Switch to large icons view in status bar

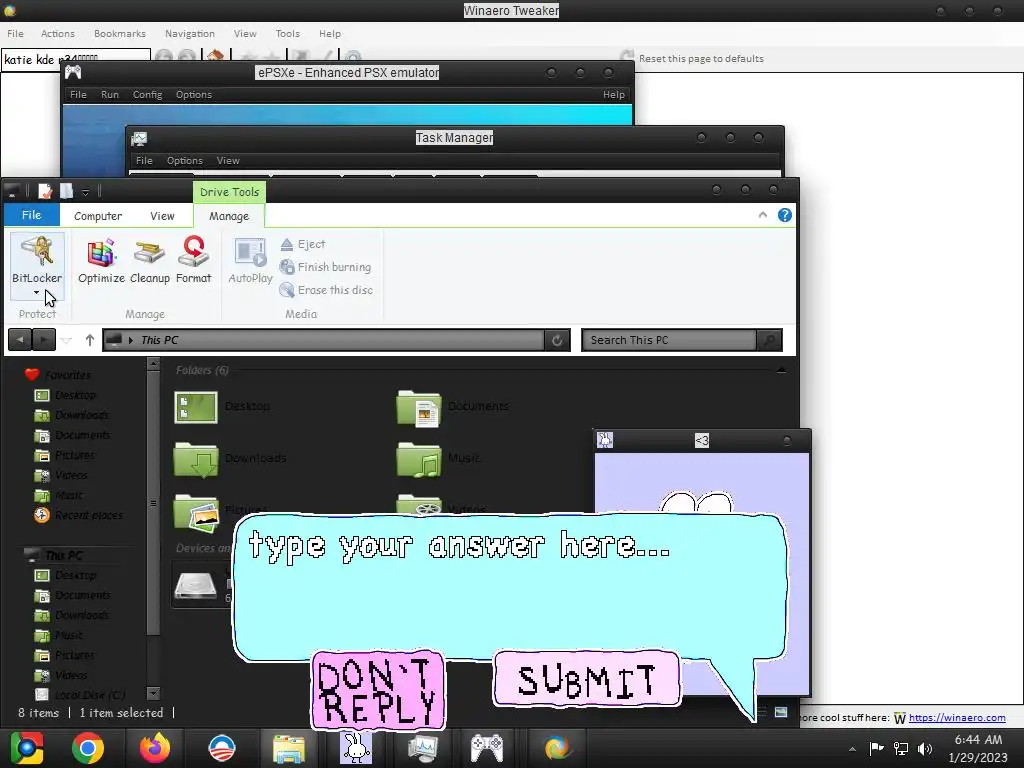tap(780, 712)
